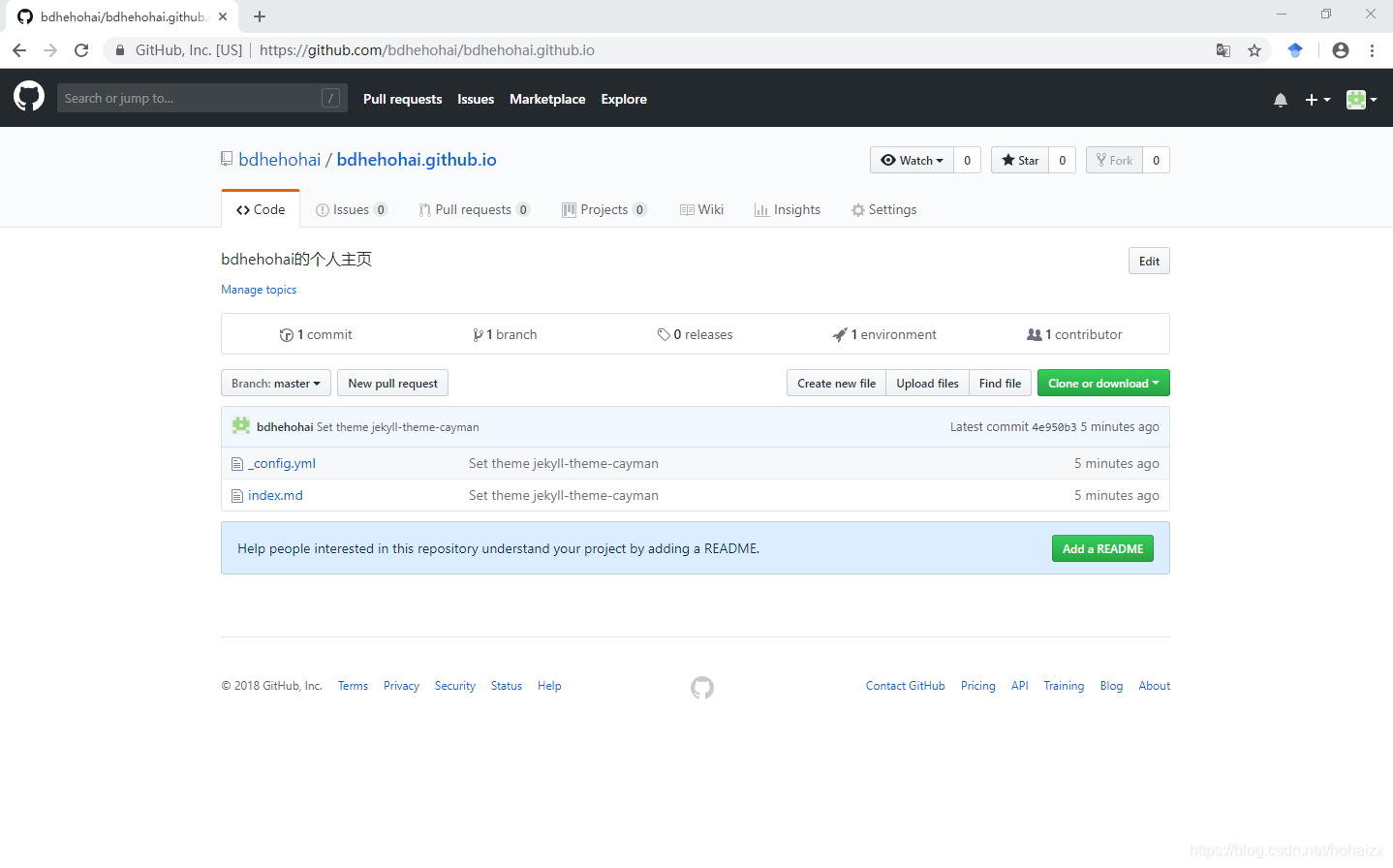The image size is (1393, 868).
Task: Focus the Search or jump to field
Action: [201, 98]
